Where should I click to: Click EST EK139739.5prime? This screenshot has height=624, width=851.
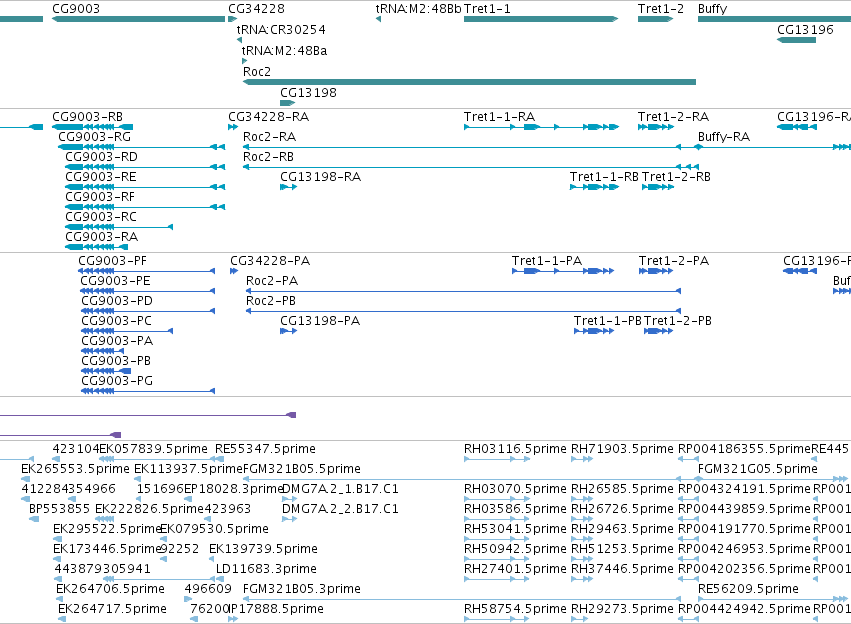coord(263,549)
